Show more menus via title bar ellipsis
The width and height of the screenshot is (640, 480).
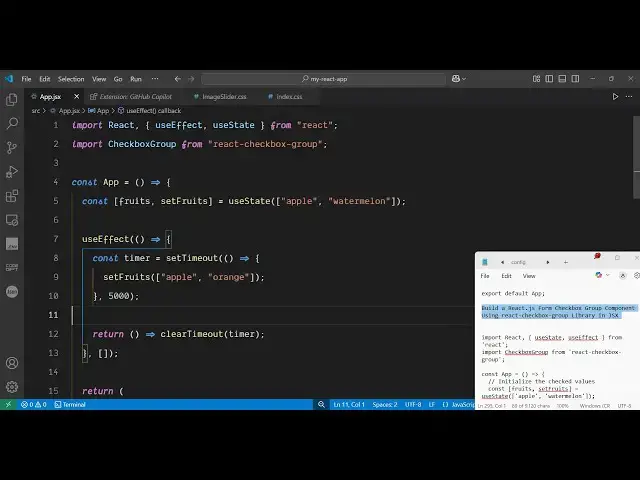(x=155, y=79)
